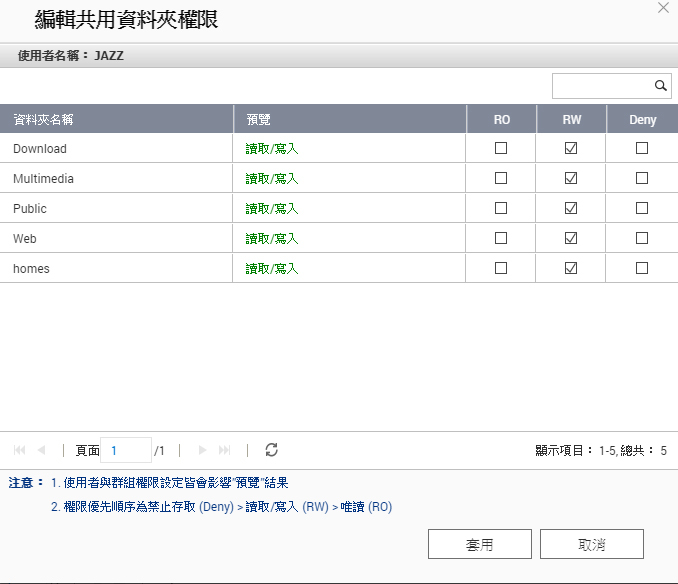
Task: Toggle RW checkbox for homes folder
Action: click(571, 268)
